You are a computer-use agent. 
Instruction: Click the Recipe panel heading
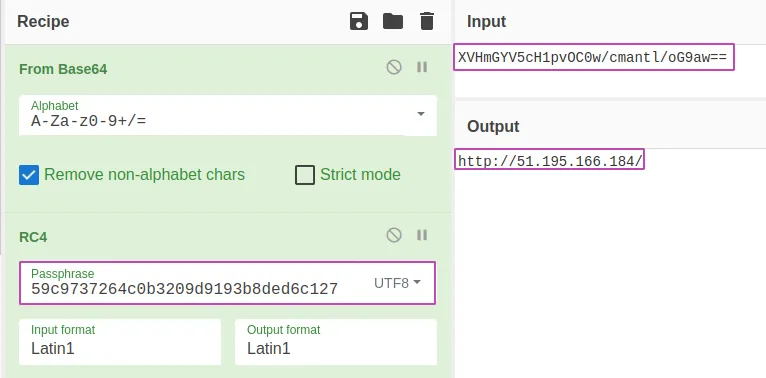[43, 21]
